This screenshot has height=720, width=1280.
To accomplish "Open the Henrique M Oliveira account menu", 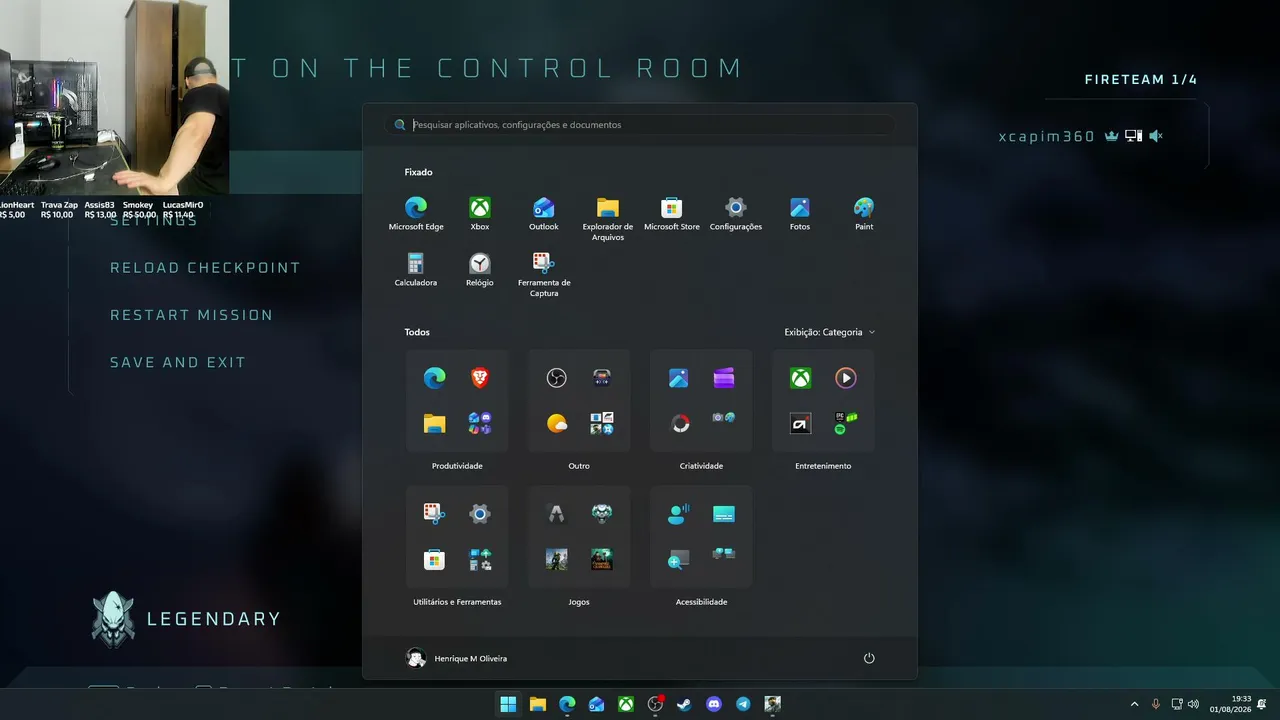I will 457,658.
